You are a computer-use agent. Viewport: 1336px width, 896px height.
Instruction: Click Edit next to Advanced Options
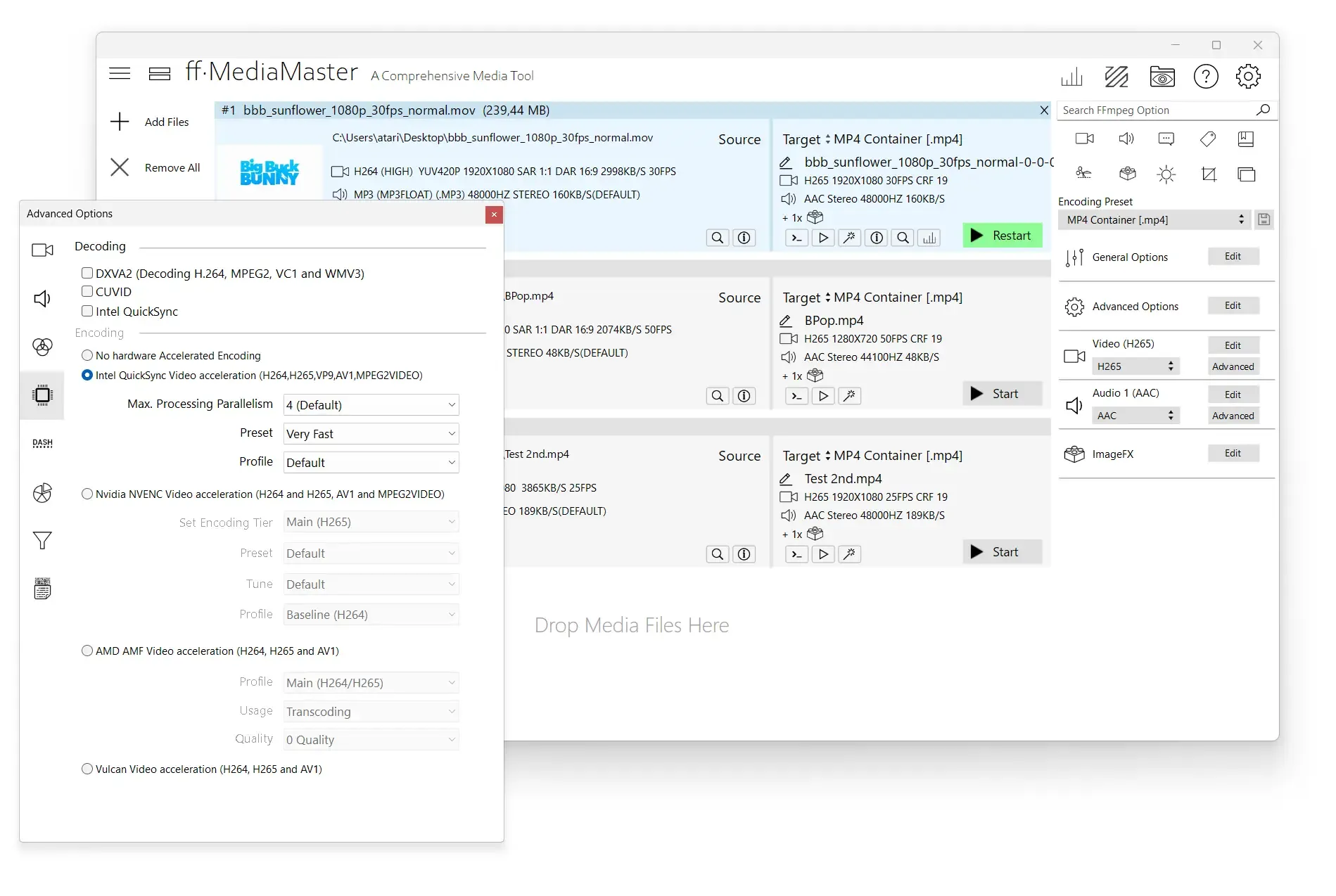tap(1233, 306)
